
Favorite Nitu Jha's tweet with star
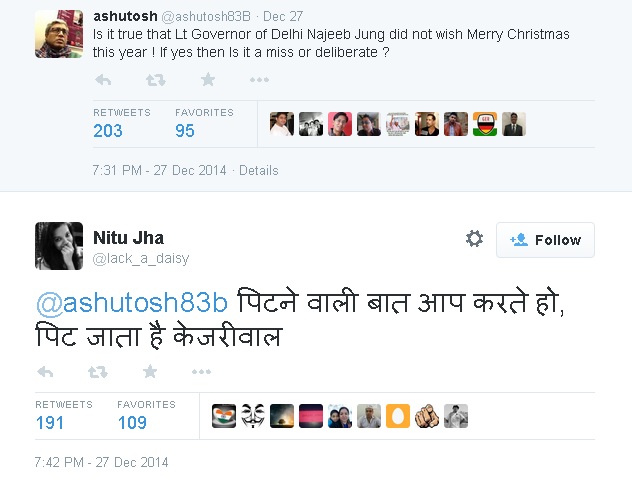pyautogui.click(x=150, y=372)
